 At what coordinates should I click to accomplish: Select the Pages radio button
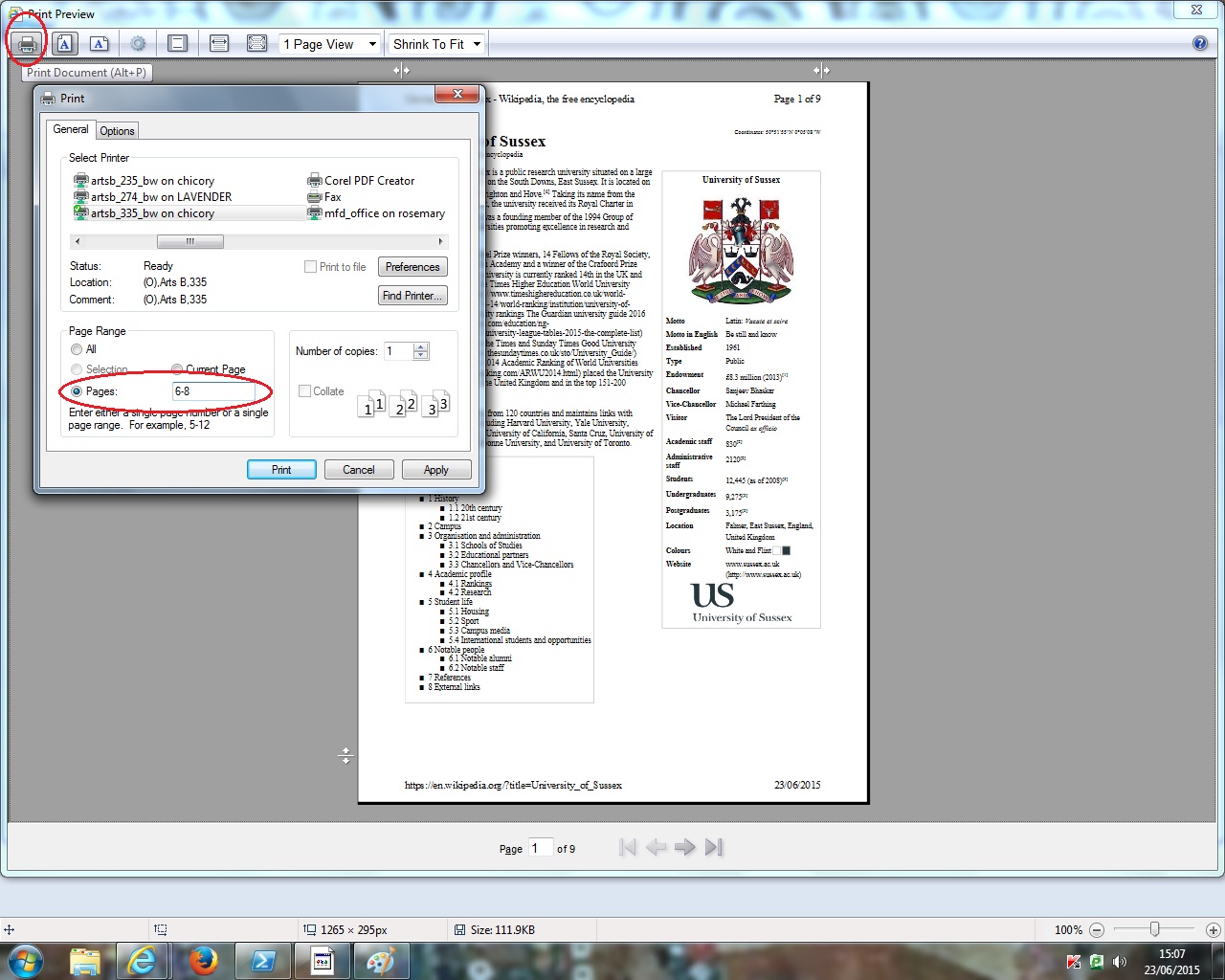(77, 391)
